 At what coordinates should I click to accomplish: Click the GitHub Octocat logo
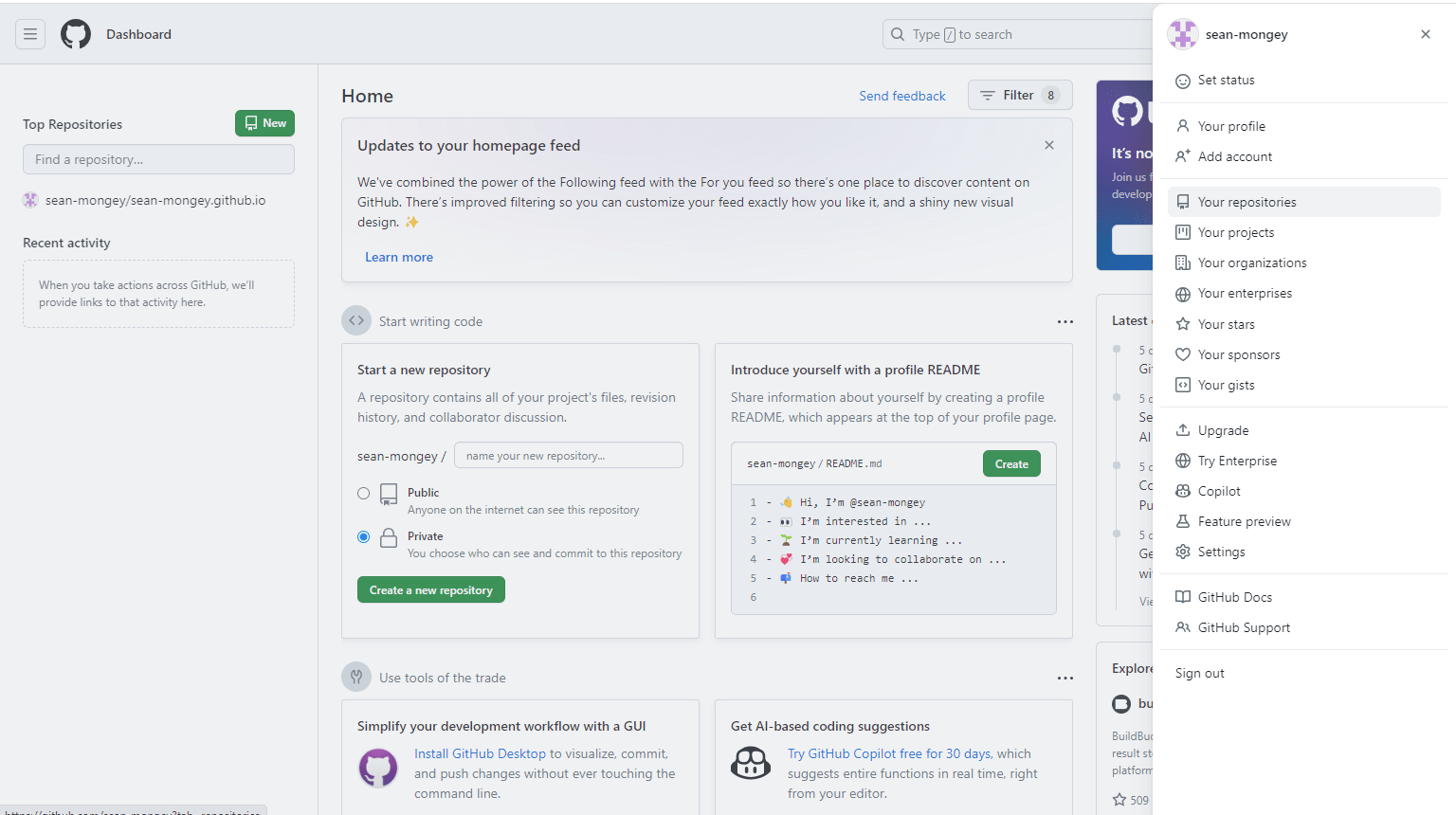click(x=76, y=34)
